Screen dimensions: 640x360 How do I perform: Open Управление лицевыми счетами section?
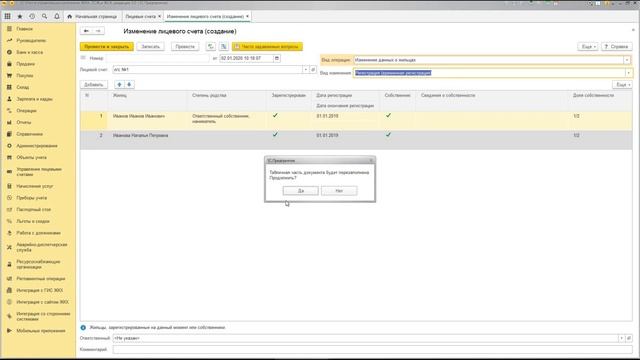(x=39, y=171)
